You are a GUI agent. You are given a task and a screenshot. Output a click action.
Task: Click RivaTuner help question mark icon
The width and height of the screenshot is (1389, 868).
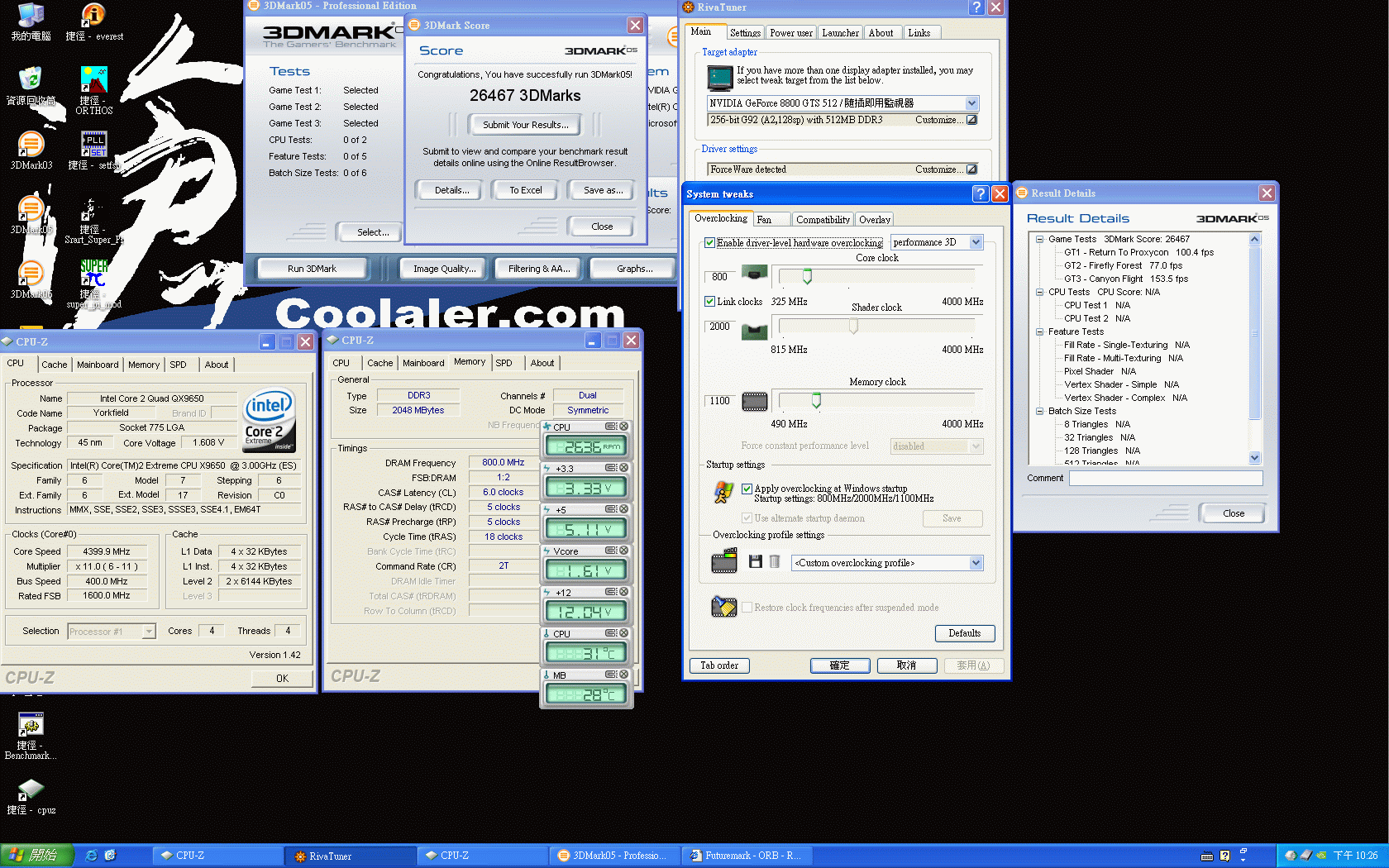pos(976,7)
